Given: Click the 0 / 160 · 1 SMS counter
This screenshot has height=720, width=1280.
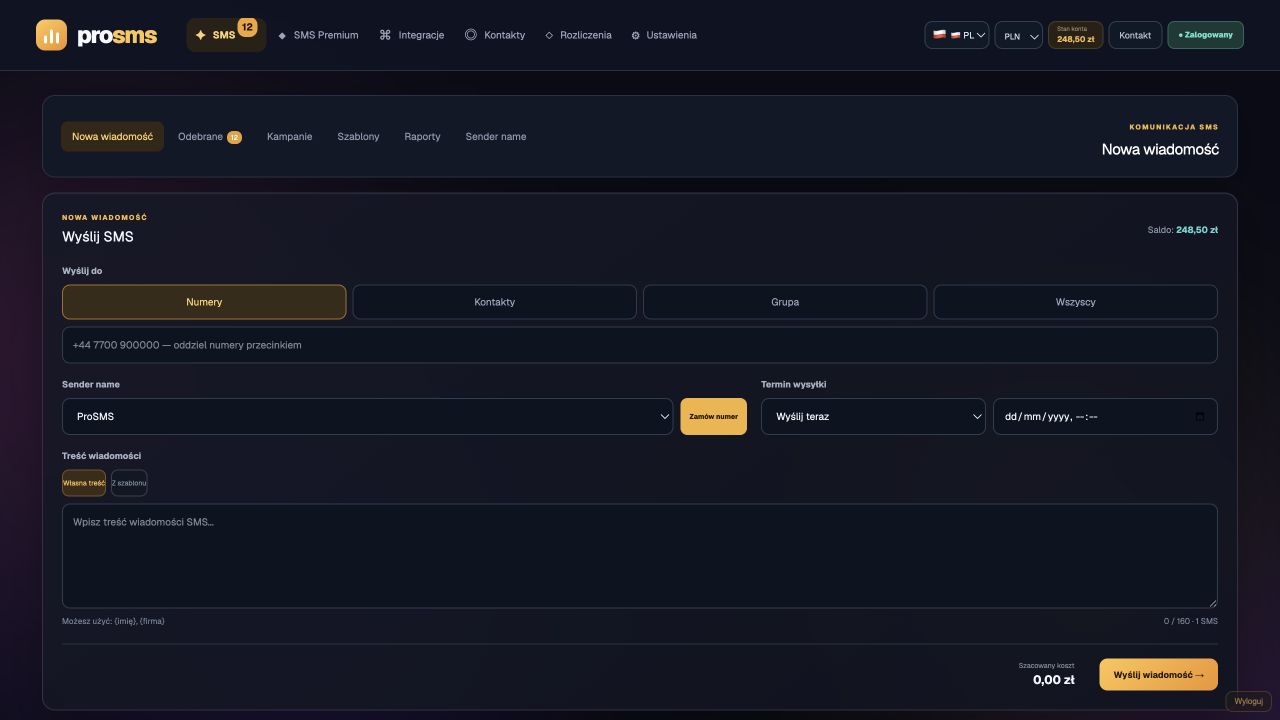Looking at the screenshot, I should click(x=1191, y=621).
